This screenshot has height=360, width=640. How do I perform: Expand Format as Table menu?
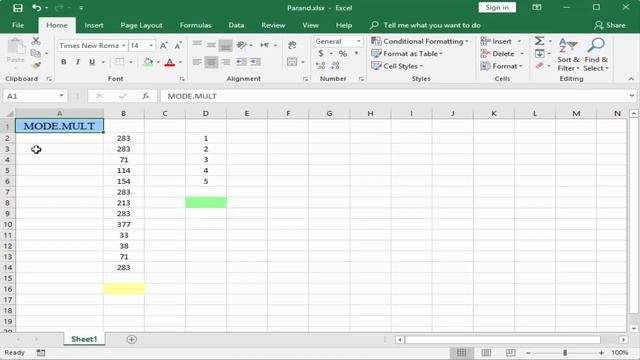(407, 53)
